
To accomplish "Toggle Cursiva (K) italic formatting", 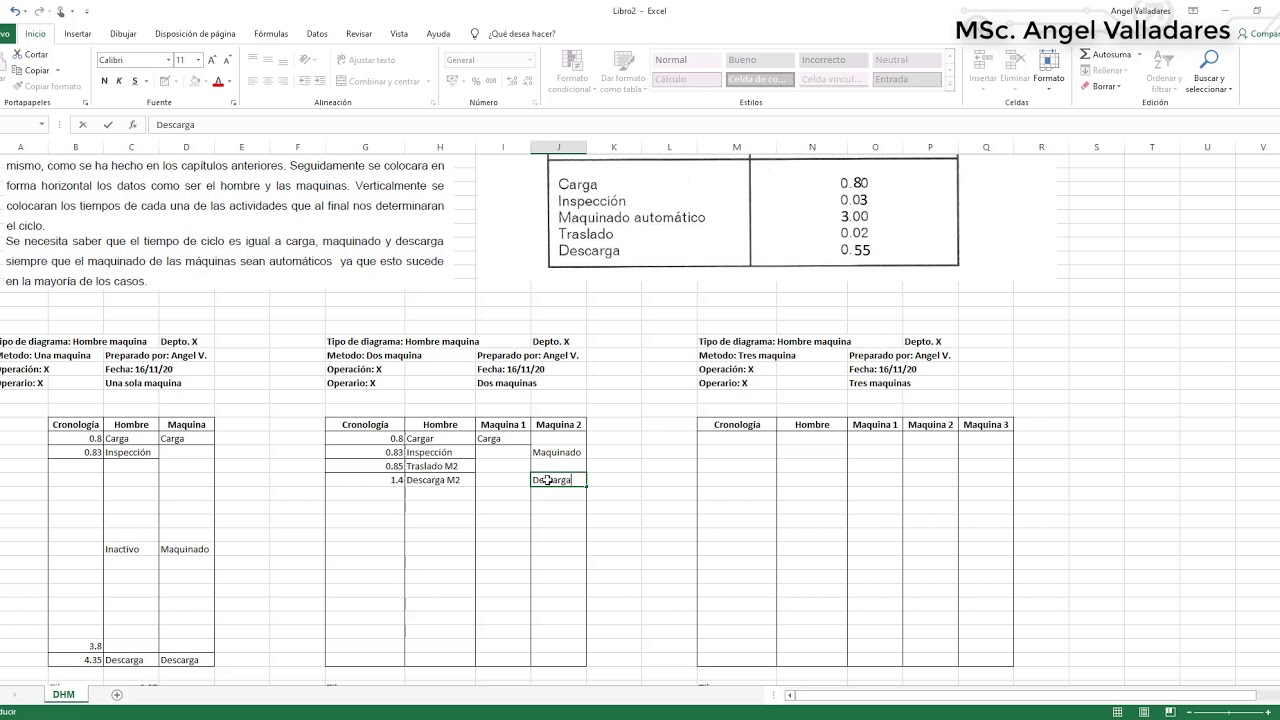I will click(x=119, y=81).
